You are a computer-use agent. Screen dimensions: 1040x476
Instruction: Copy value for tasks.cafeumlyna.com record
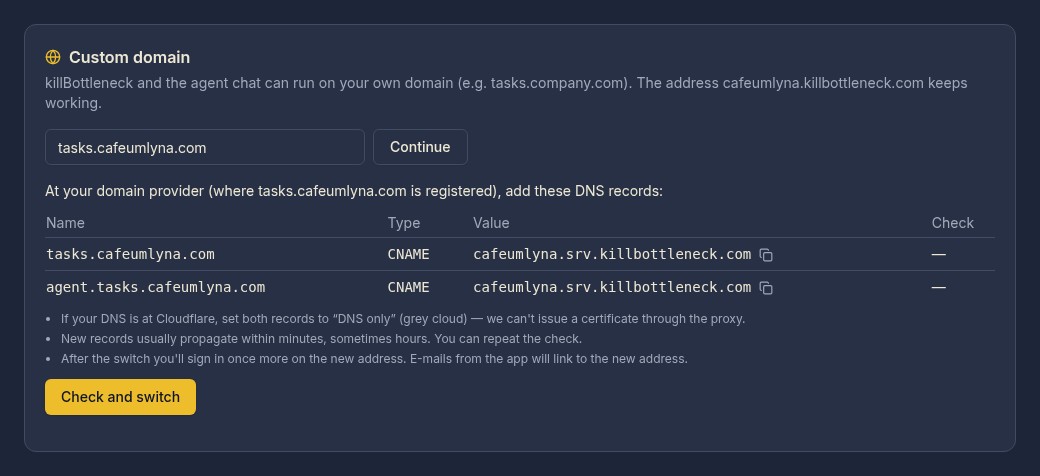pos(766,255)
